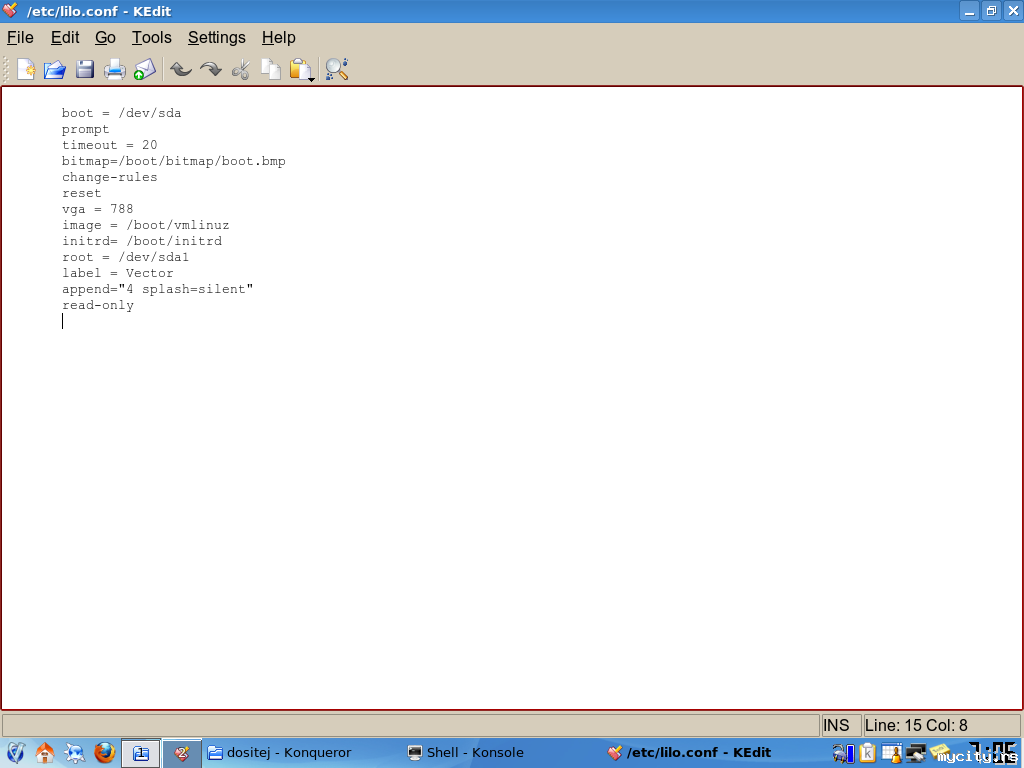Click the 'initrd= /boot/initrd' line
Screen dimensions: 1024x768
point(142,241)
